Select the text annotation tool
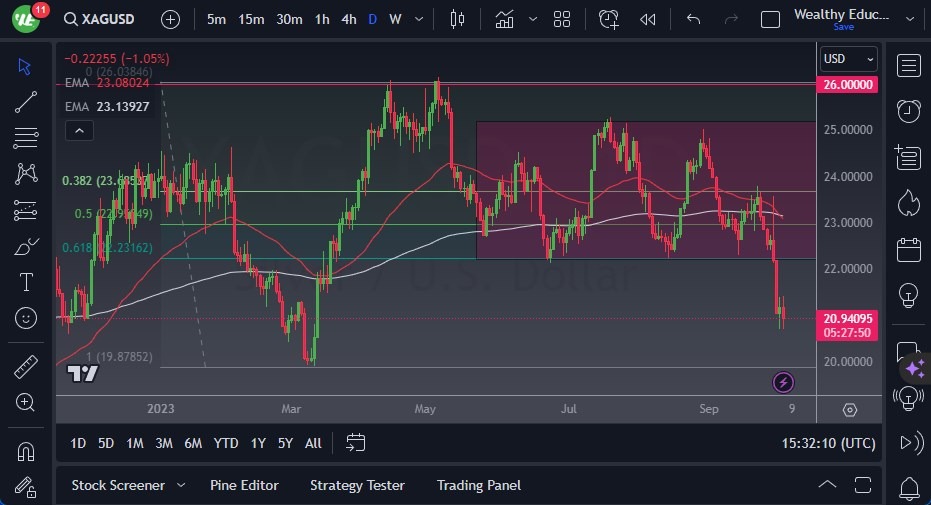This screenshot has height=505, width=931. [x=26, y=282]
